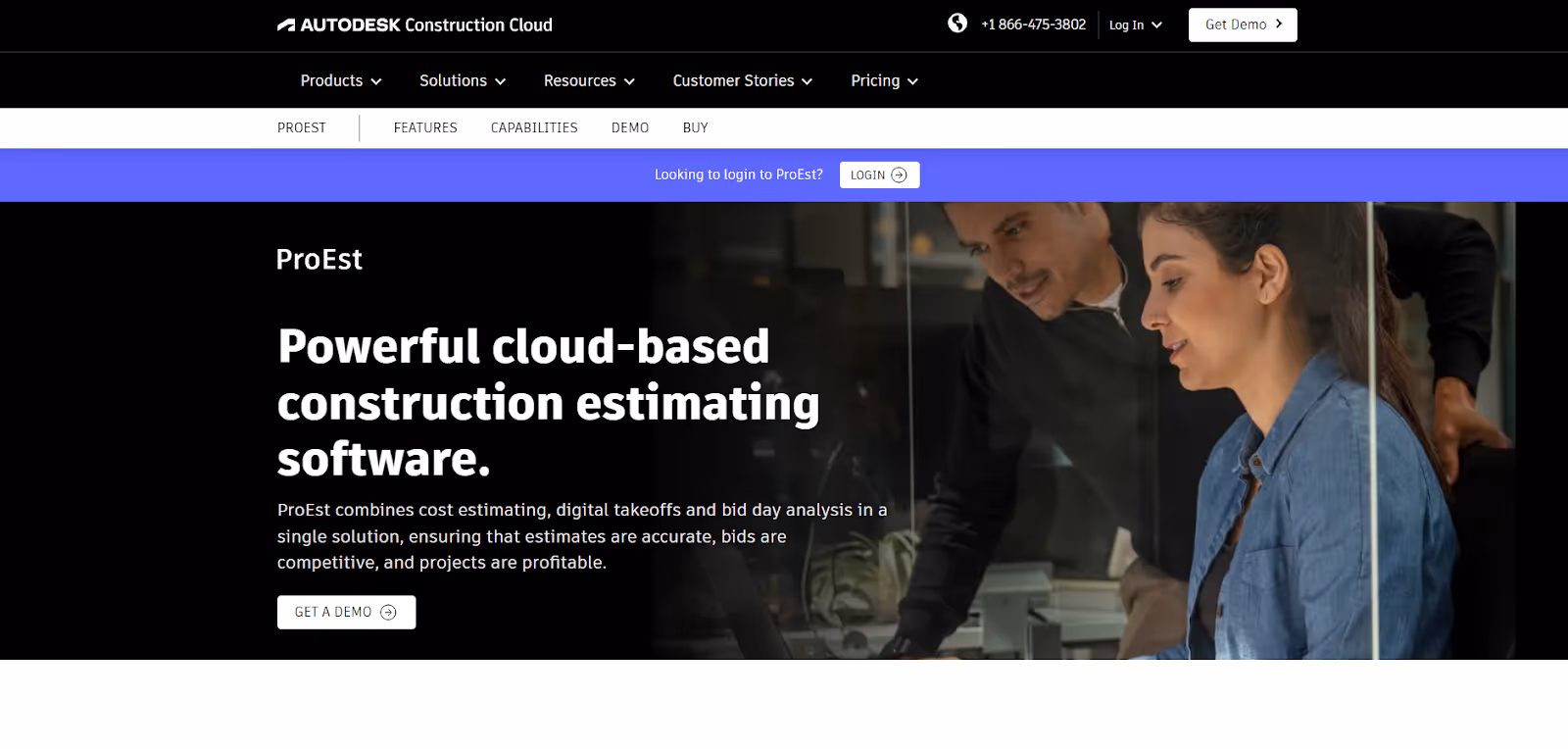1568x749 pixels.
Task: Expand the Pricing menu chevron
Action: (x=912, y=81)
